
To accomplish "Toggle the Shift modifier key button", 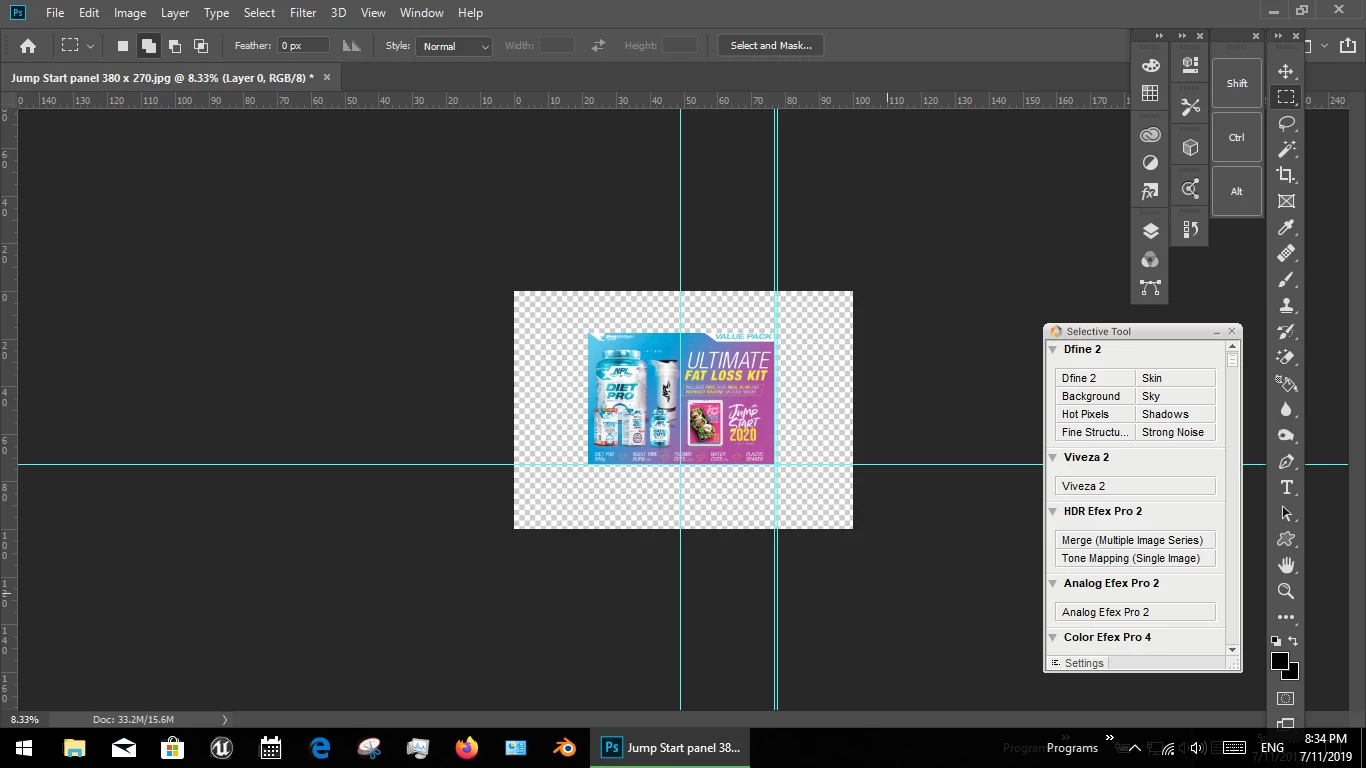I will (1237, 83).
